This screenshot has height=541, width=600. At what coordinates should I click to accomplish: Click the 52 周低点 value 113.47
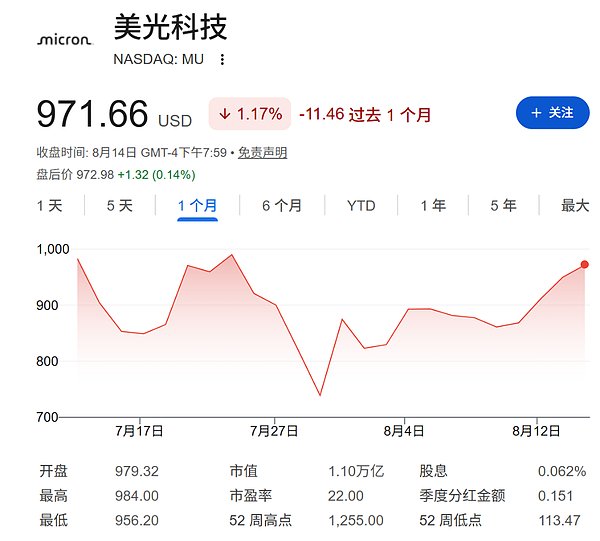point(559,521)
